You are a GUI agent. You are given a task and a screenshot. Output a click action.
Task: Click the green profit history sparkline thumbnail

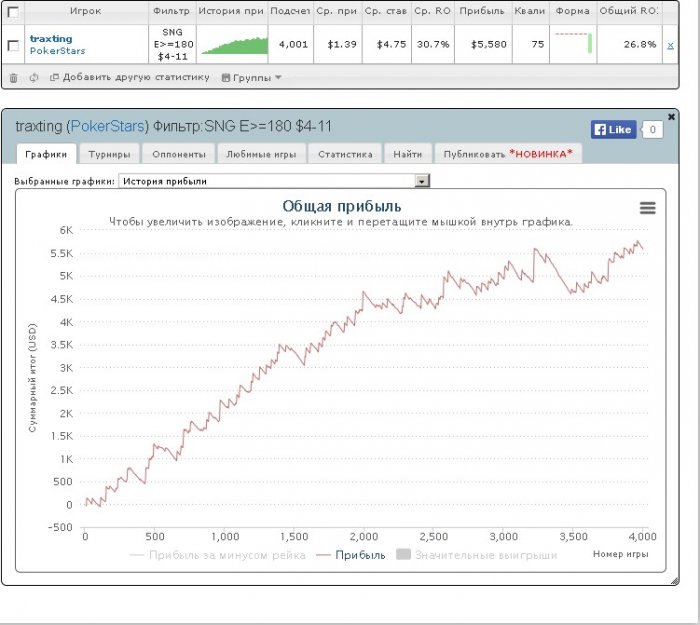click(x=234, y=46)
